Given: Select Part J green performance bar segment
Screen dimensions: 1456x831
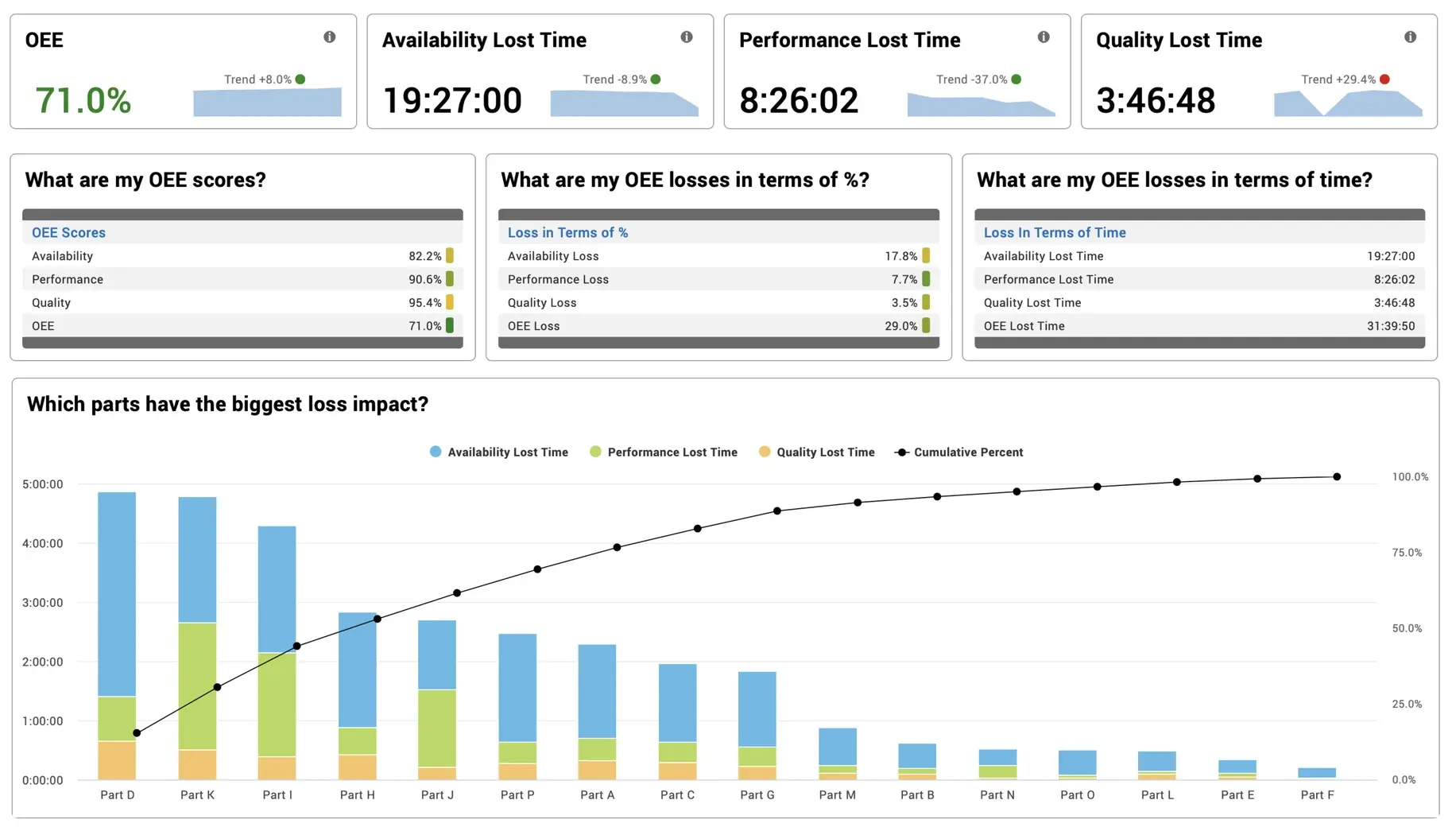Looking at the screenshot, I should [x=437, y=728].
